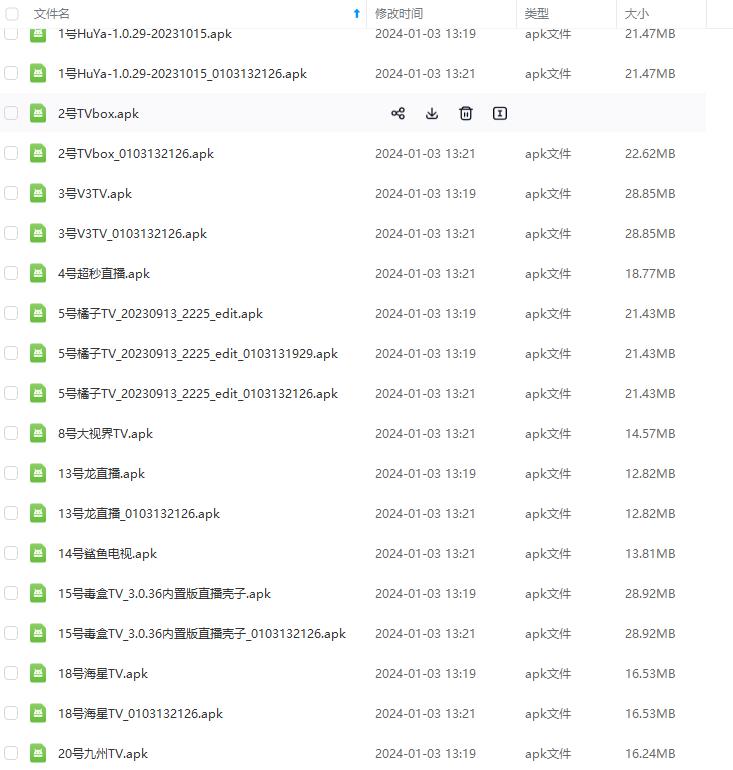Check the box for 13号龙直播.apk

tap(11, 473)
